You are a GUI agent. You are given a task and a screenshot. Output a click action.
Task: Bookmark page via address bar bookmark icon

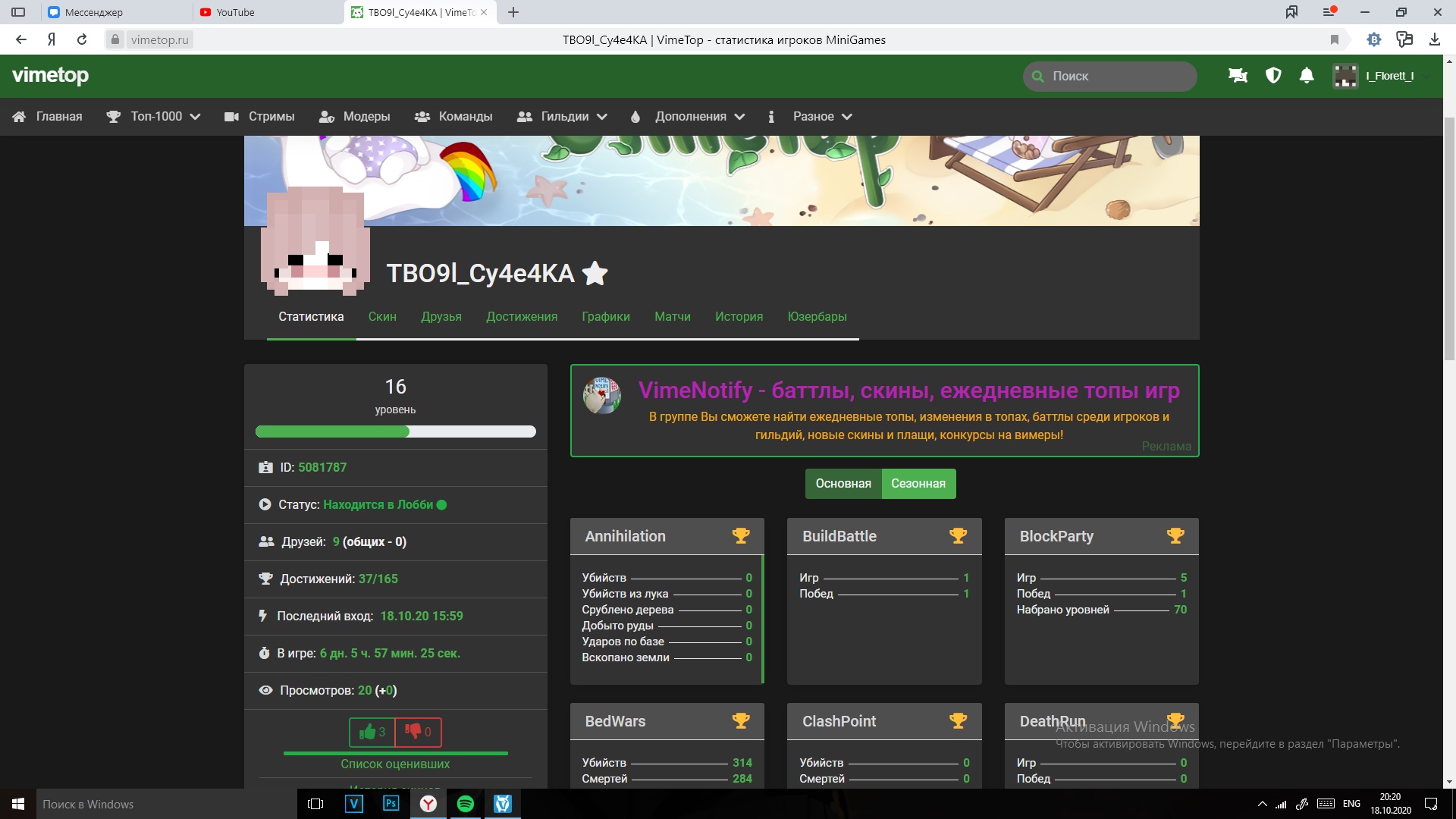click(x=1335, y=39)
